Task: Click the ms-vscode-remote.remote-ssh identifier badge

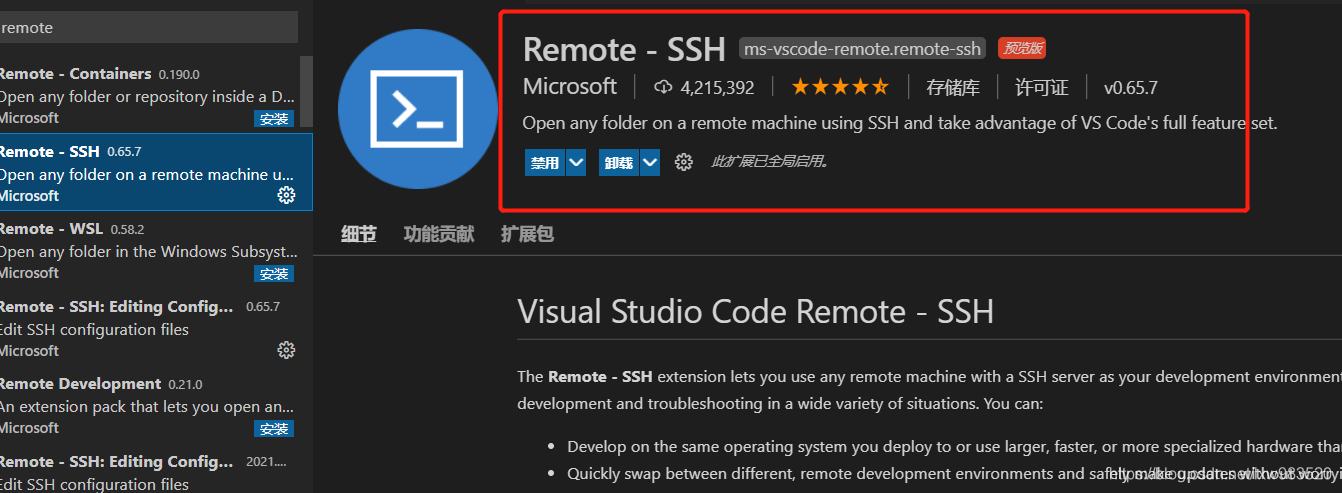Action: click(x=864, y=48)
